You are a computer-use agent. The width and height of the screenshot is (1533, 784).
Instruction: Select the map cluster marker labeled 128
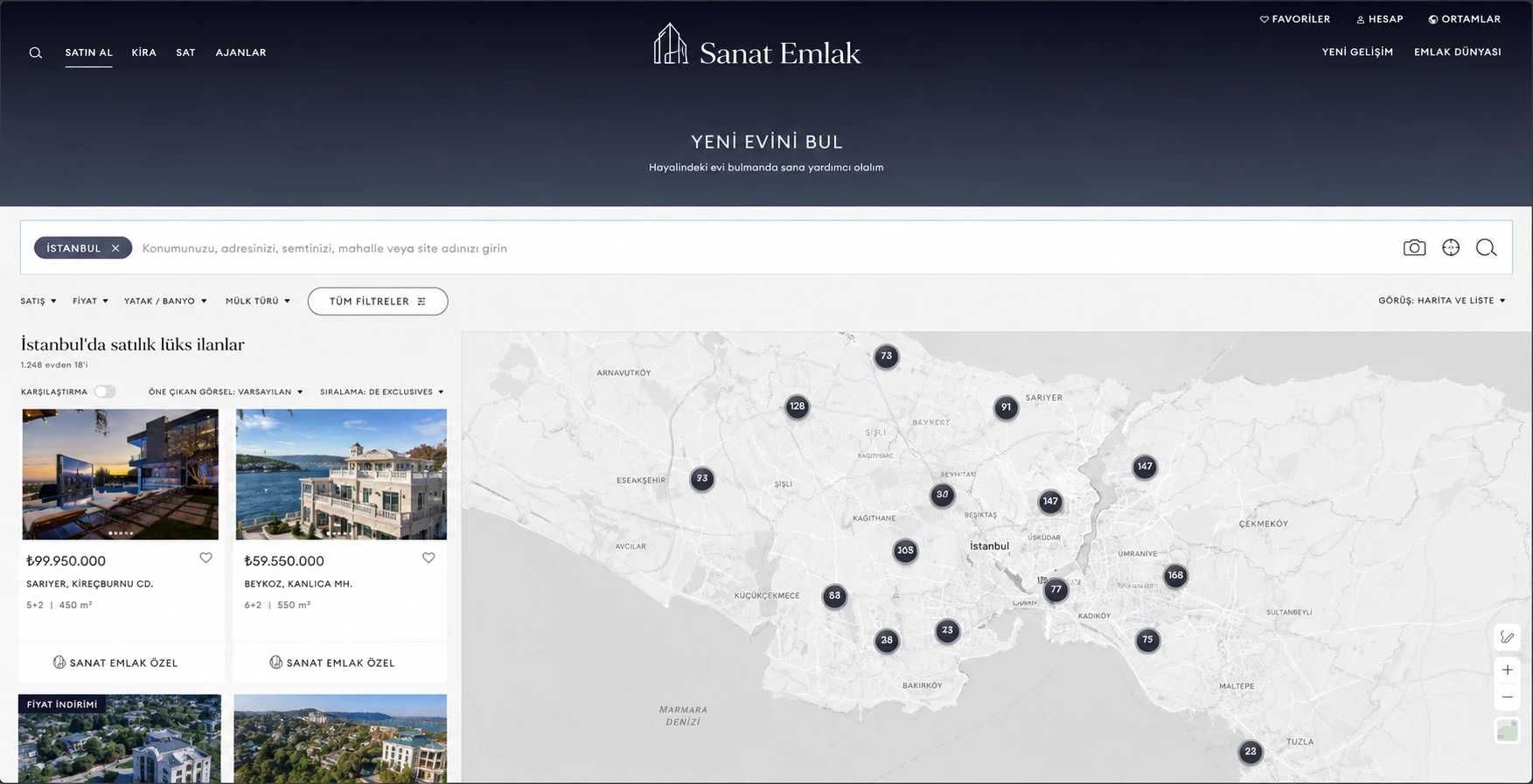pyautogui.click(x=797, y=406)
